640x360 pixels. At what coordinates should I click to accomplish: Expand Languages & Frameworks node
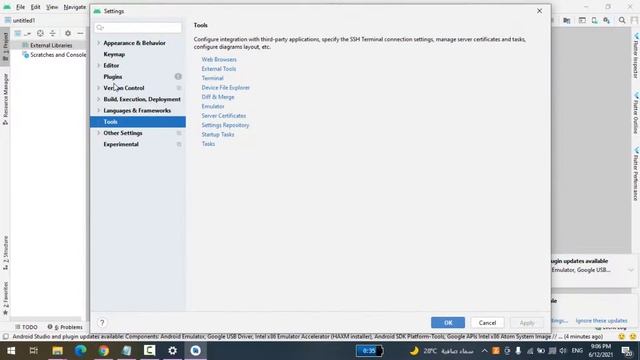(x=99, y=110)
